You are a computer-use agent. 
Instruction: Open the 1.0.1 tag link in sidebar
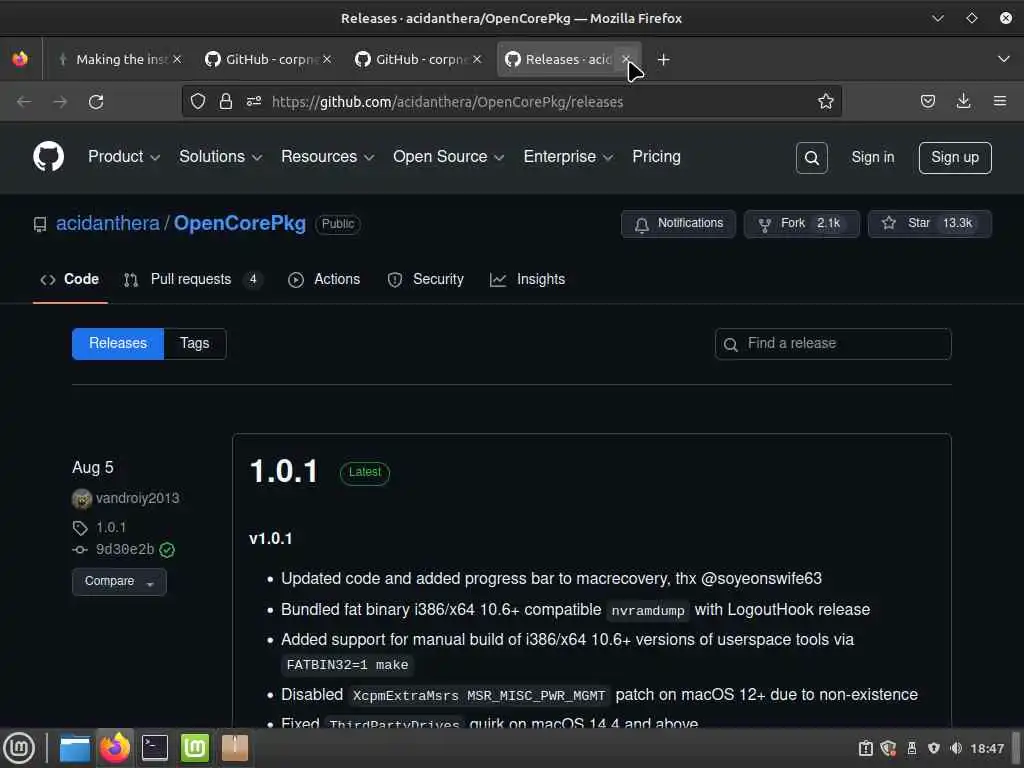tap(111, 527)
